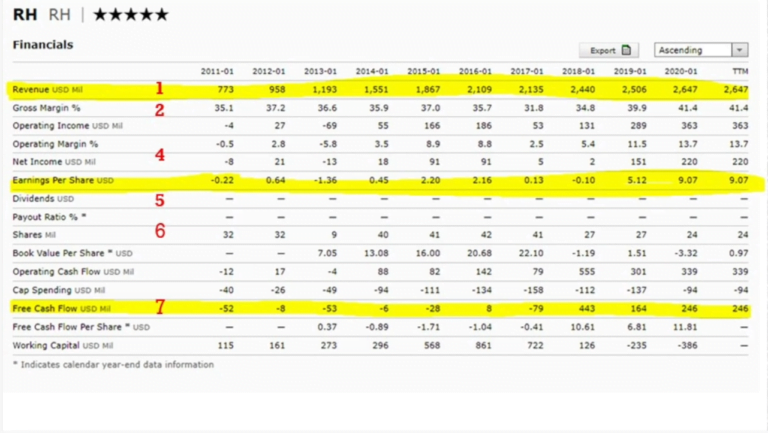Click the Payout Ratio % row label

pyautogui.click(x=50, y=217)
